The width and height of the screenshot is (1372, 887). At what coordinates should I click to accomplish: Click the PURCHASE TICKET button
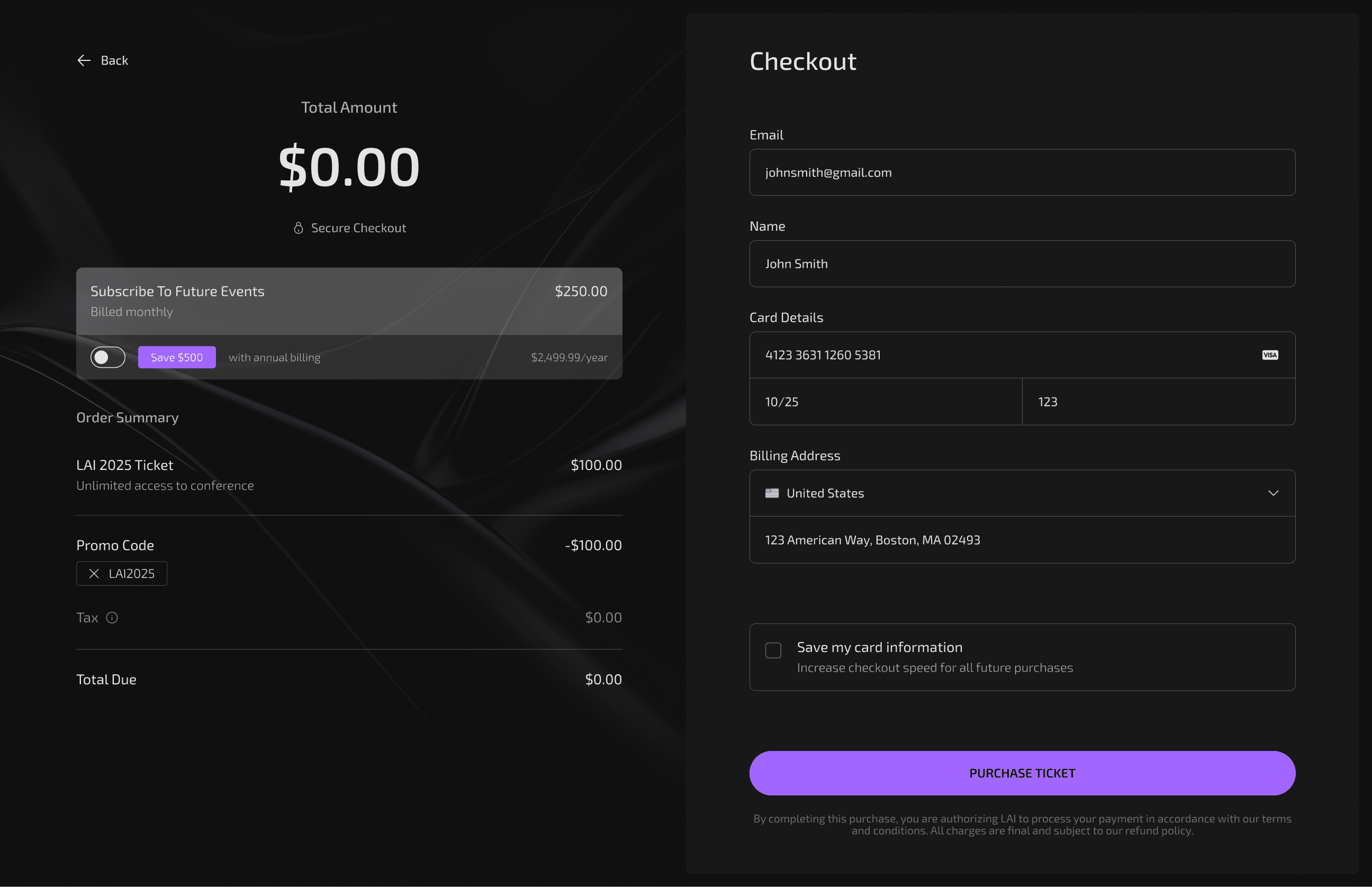tap(1022, 773)
